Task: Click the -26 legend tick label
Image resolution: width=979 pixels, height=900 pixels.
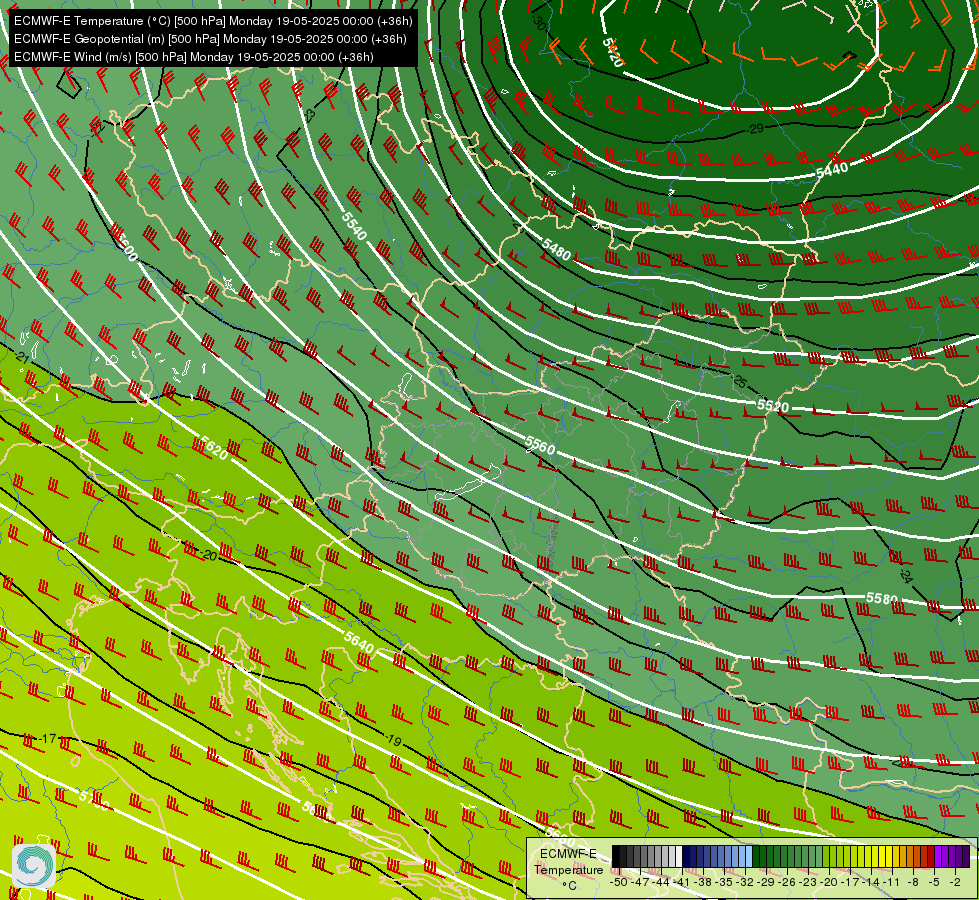Action: point(787,882)
